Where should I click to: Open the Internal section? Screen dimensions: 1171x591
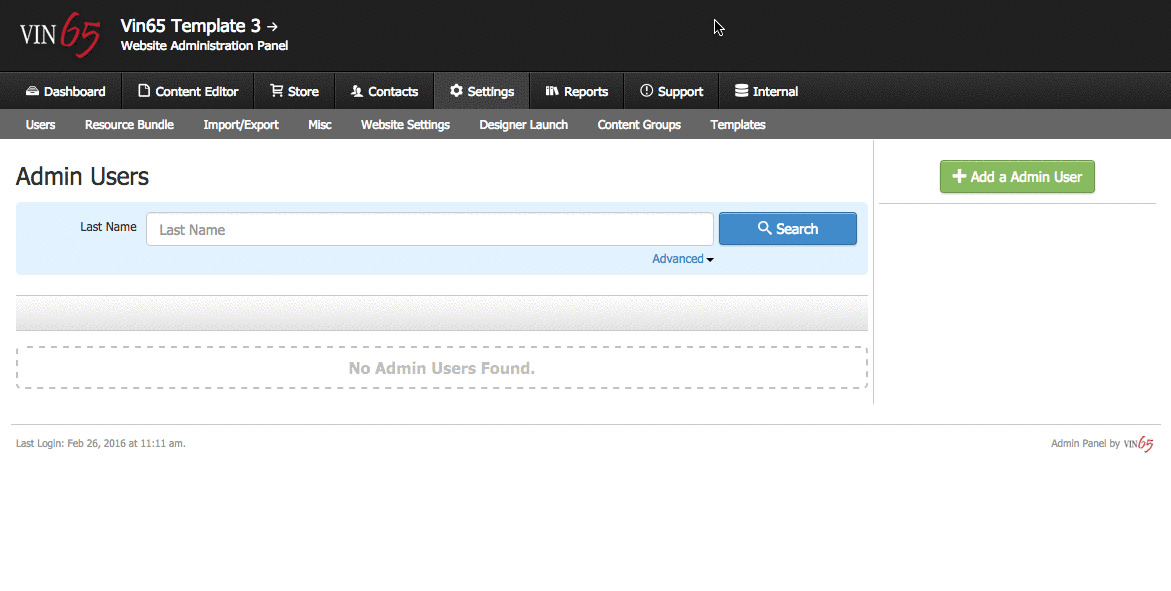pyautogui.click(x=766, y=91)
